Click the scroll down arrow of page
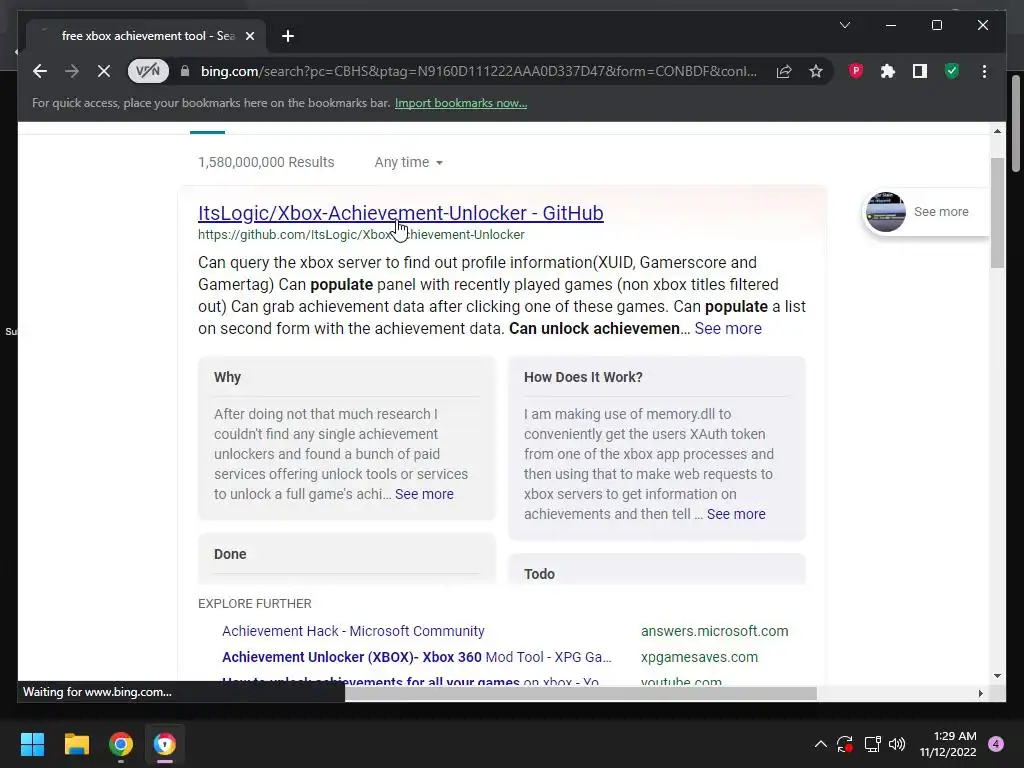 pos(997,676)
